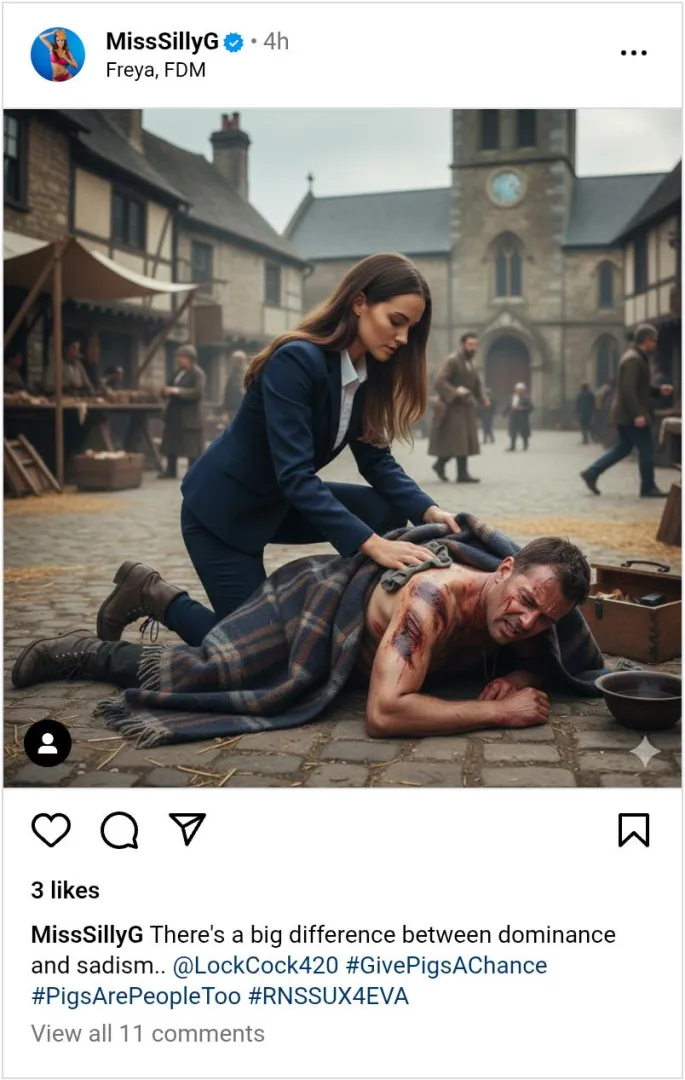
Task: Click the post photo itself
Action: click(342, 450)
